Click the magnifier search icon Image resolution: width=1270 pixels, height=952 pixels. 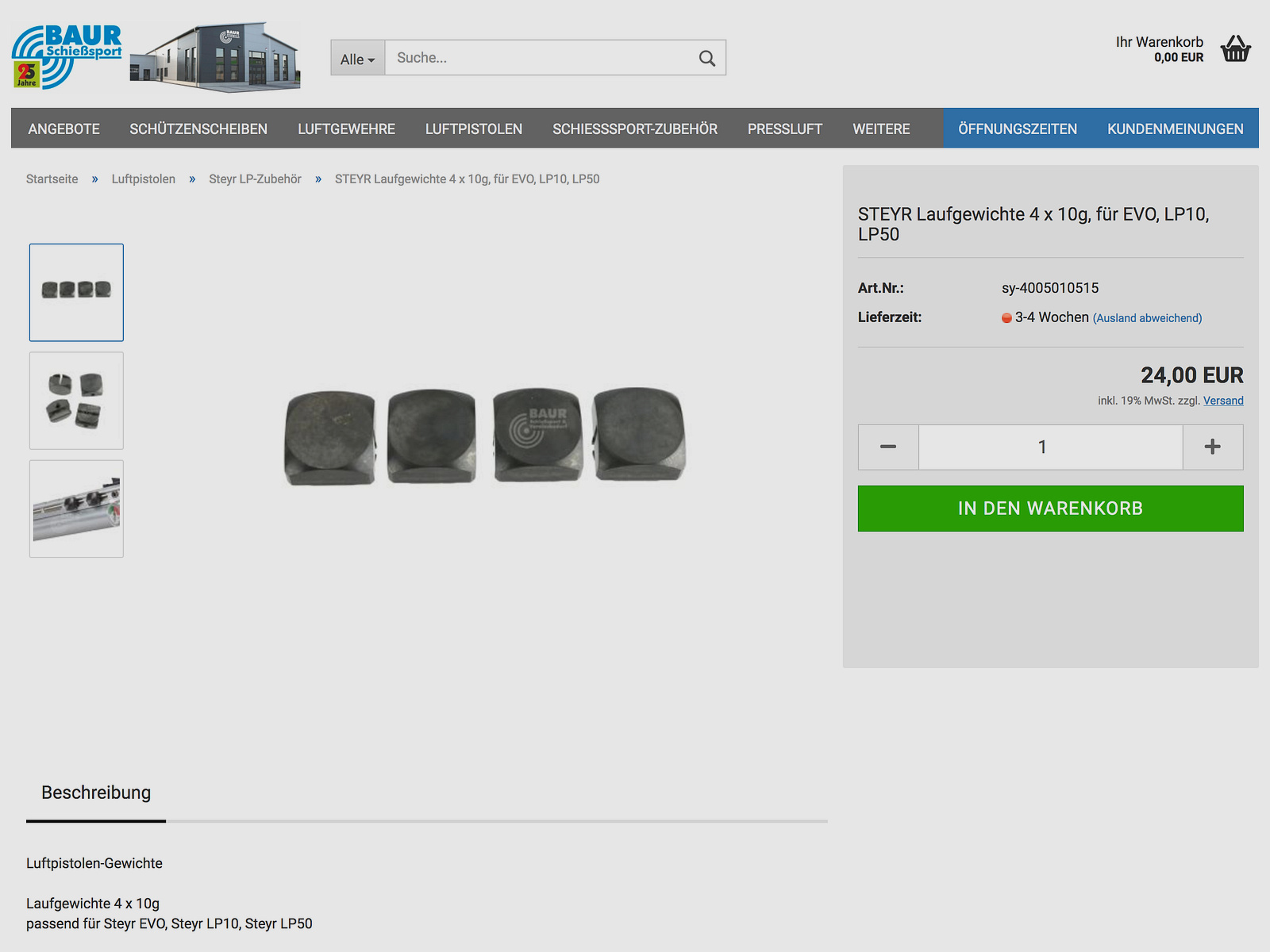[x=707, y=58]
